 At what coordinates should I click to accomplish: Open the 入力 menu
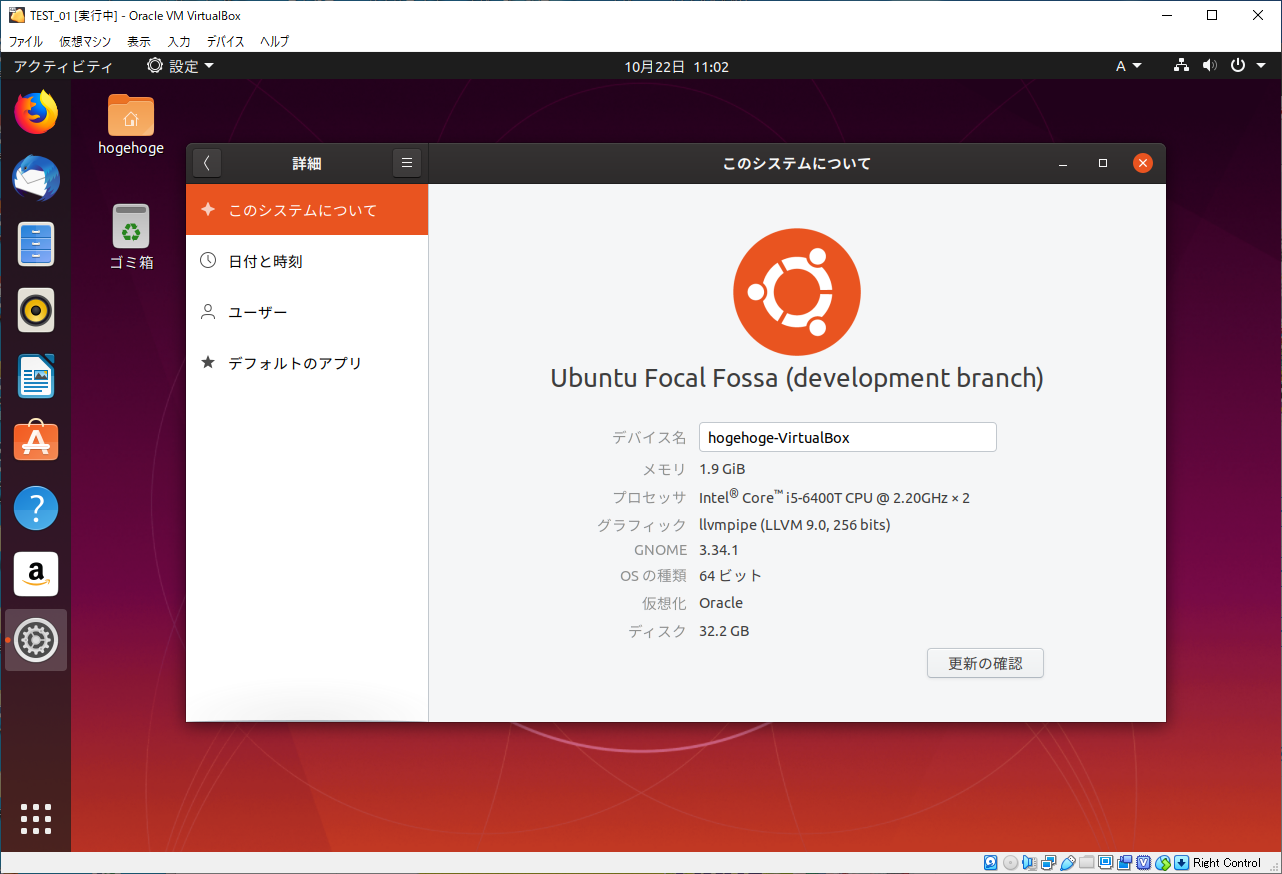click(179, 41)
